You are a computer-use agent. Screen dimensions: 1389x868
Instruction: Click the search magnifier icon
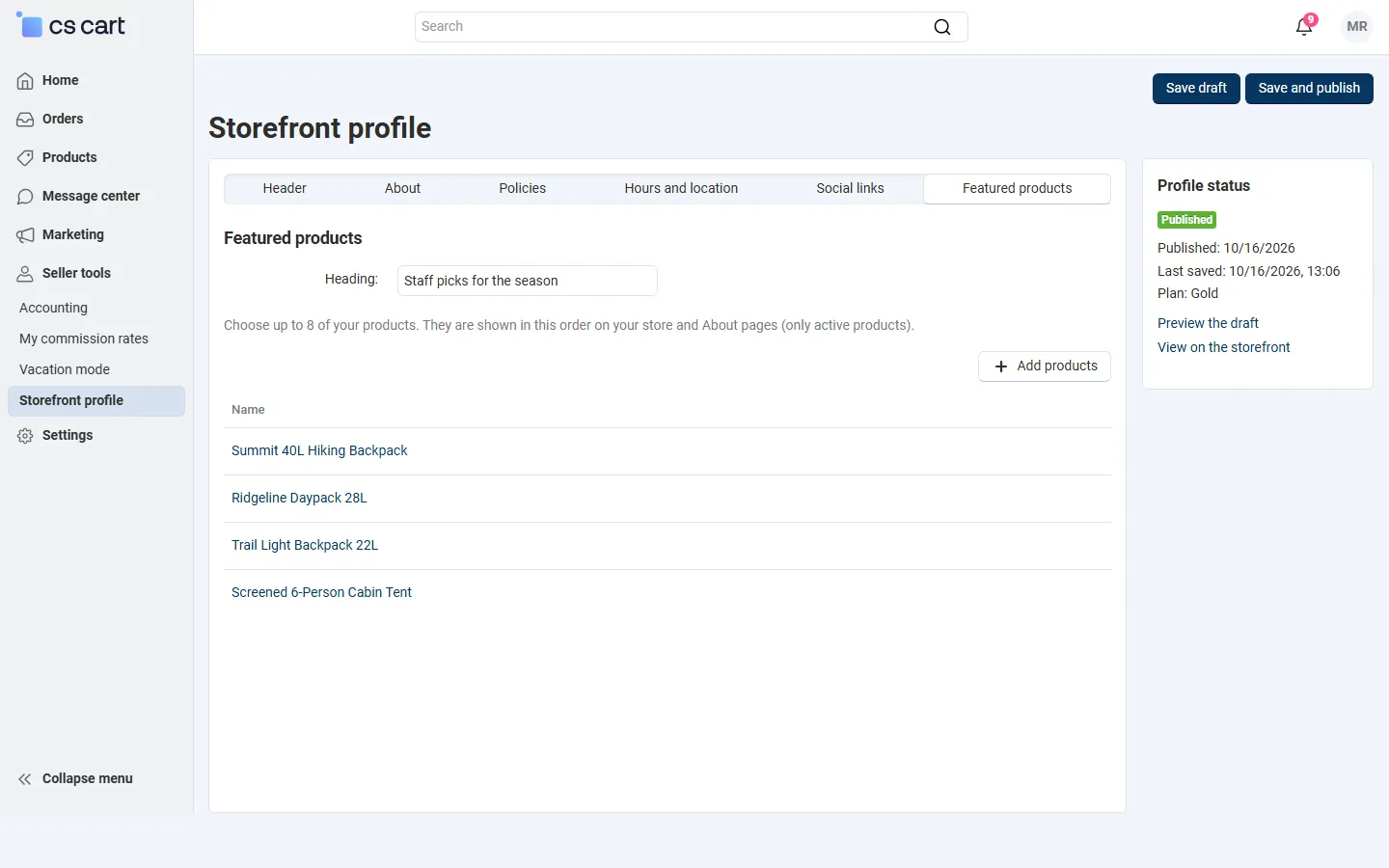pyautogui.click(x=942, y=27)
